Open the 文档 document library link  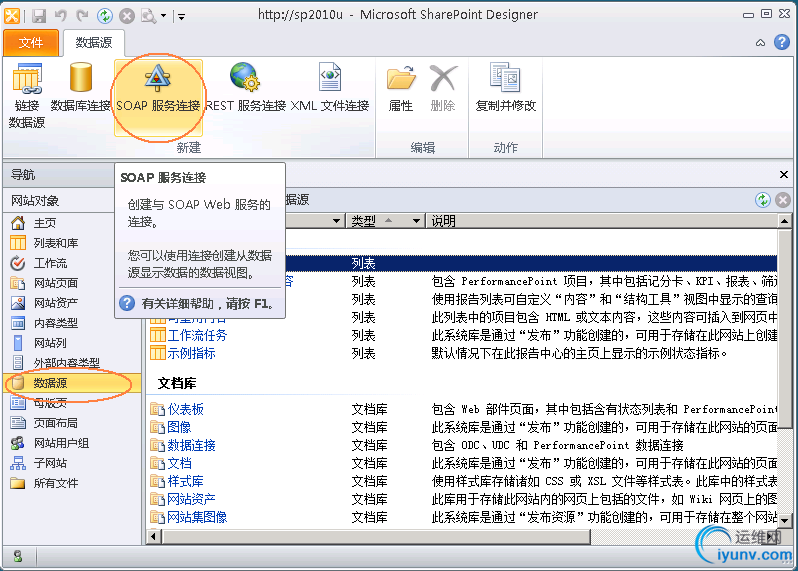tap(179, 463)
